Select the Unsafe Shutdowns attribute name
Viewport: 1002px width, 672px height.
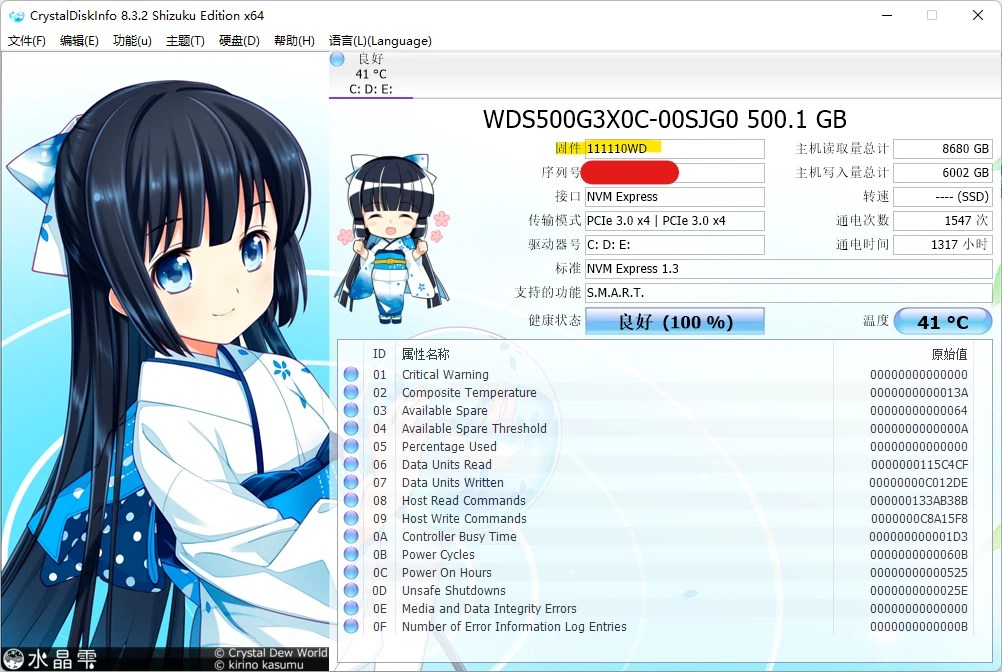pos(453,590)
